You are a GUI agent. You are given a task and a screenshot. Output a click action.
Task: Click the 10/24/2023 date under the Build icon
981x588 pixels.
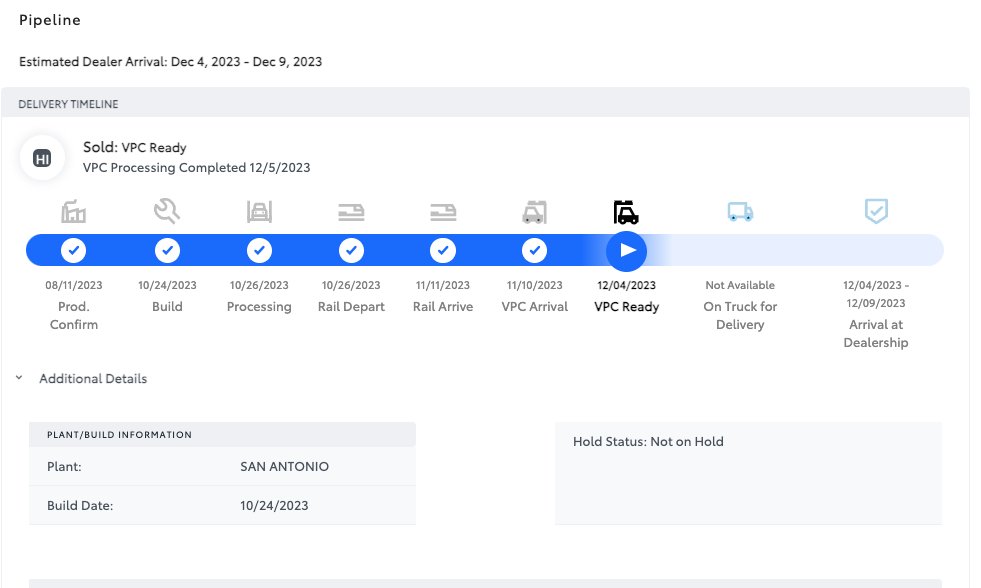pos(167,285)
